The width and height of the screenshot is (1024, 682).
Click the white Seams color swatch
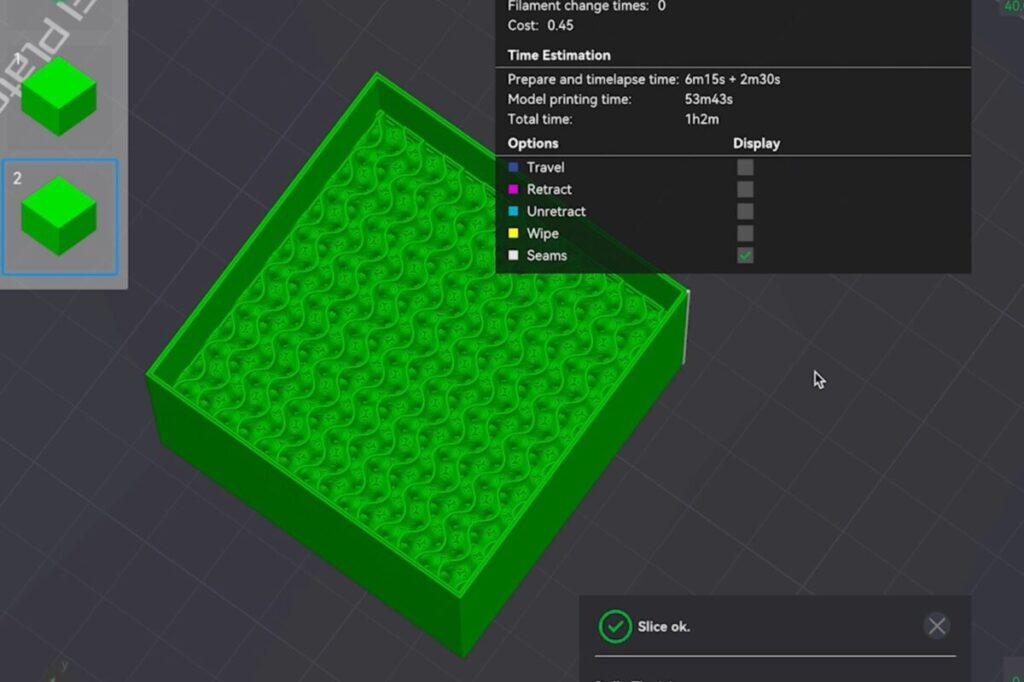[x=514, y=256]
